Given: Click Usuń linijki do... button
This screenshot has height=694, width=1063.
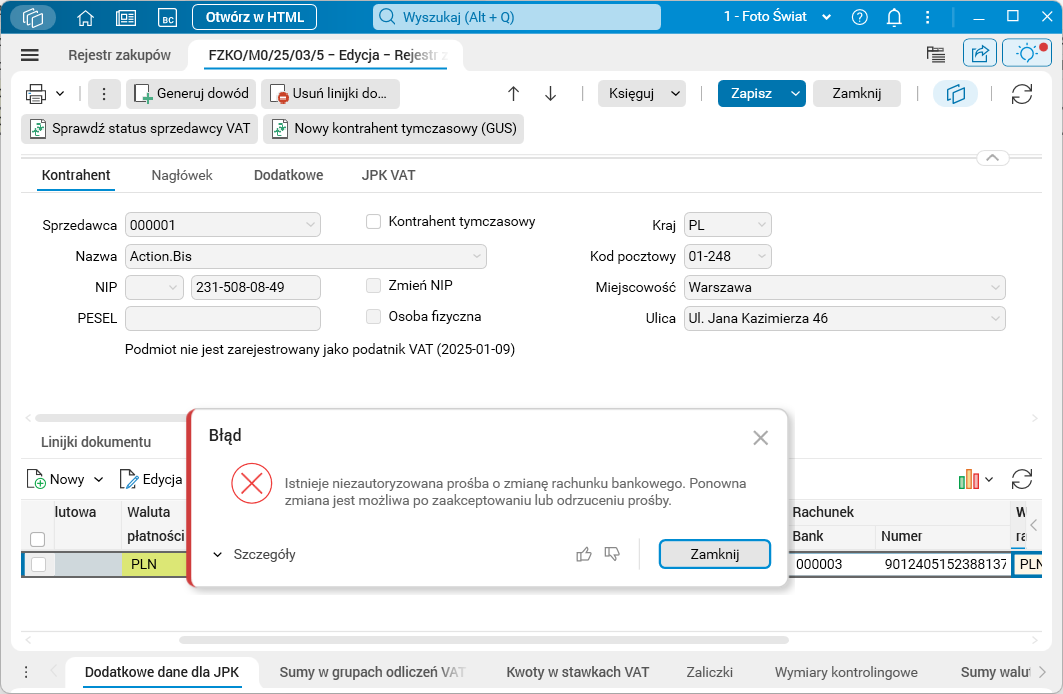Looking at the screenshot, I should click(x=330, y=94).
